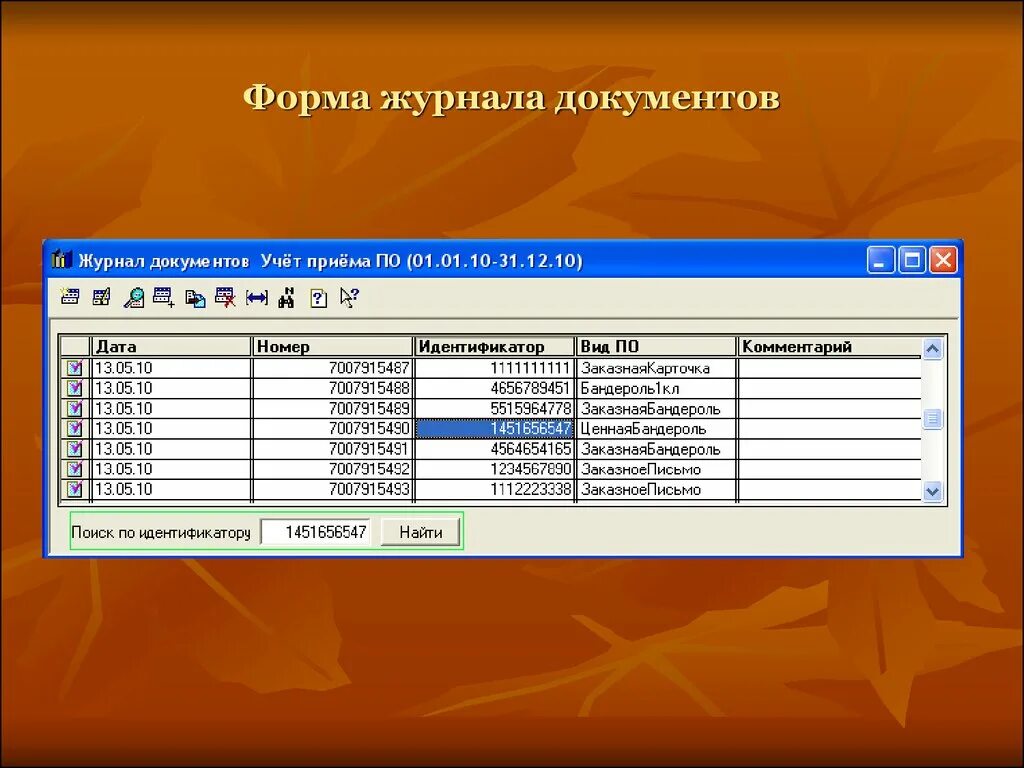Click the Комментарий column header

[829, 346]
